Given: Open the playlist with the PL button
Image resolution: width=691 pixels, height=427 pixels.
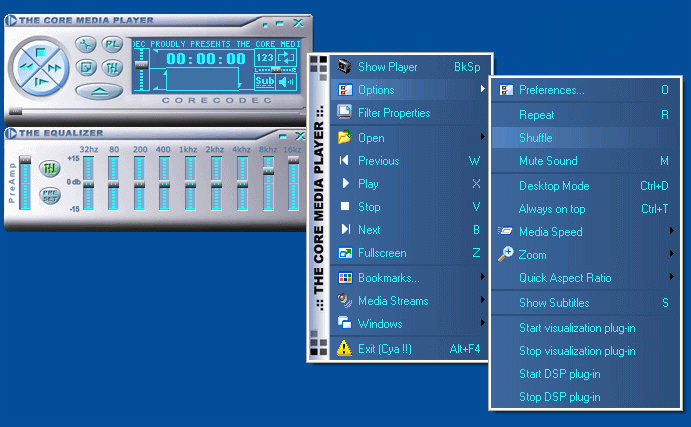Looking at the screenshot, I should pos(112,45).
